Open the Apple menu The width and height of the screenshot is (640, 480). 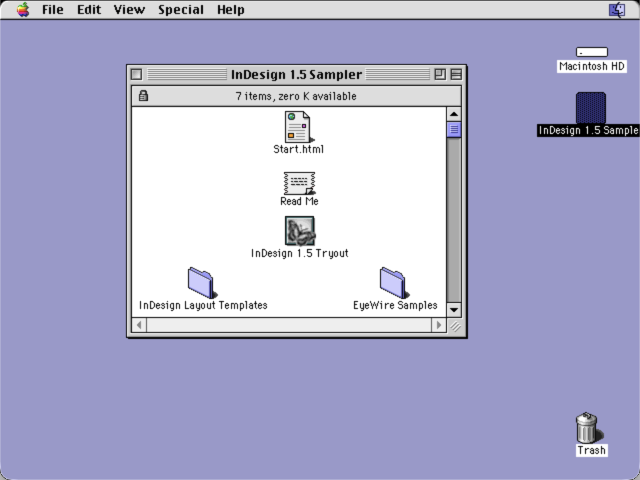point(23,9)
